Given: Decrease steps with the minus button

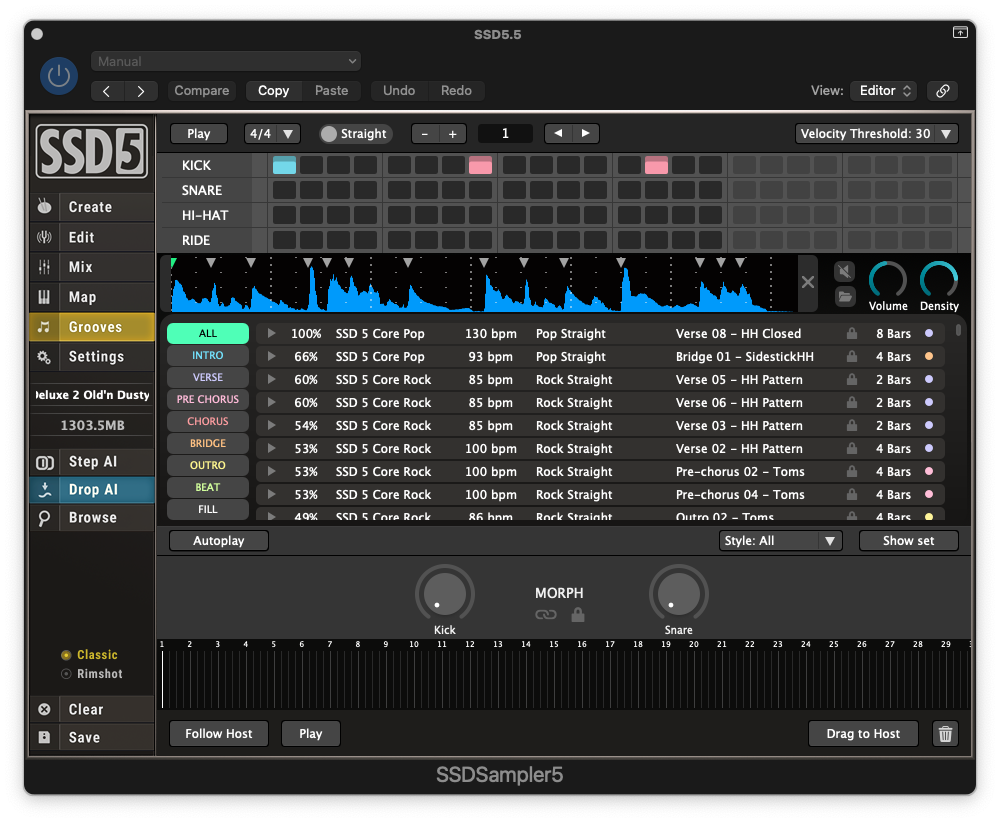Looking at the screenshot, I should pyautogui.click(x=425, y=133).
